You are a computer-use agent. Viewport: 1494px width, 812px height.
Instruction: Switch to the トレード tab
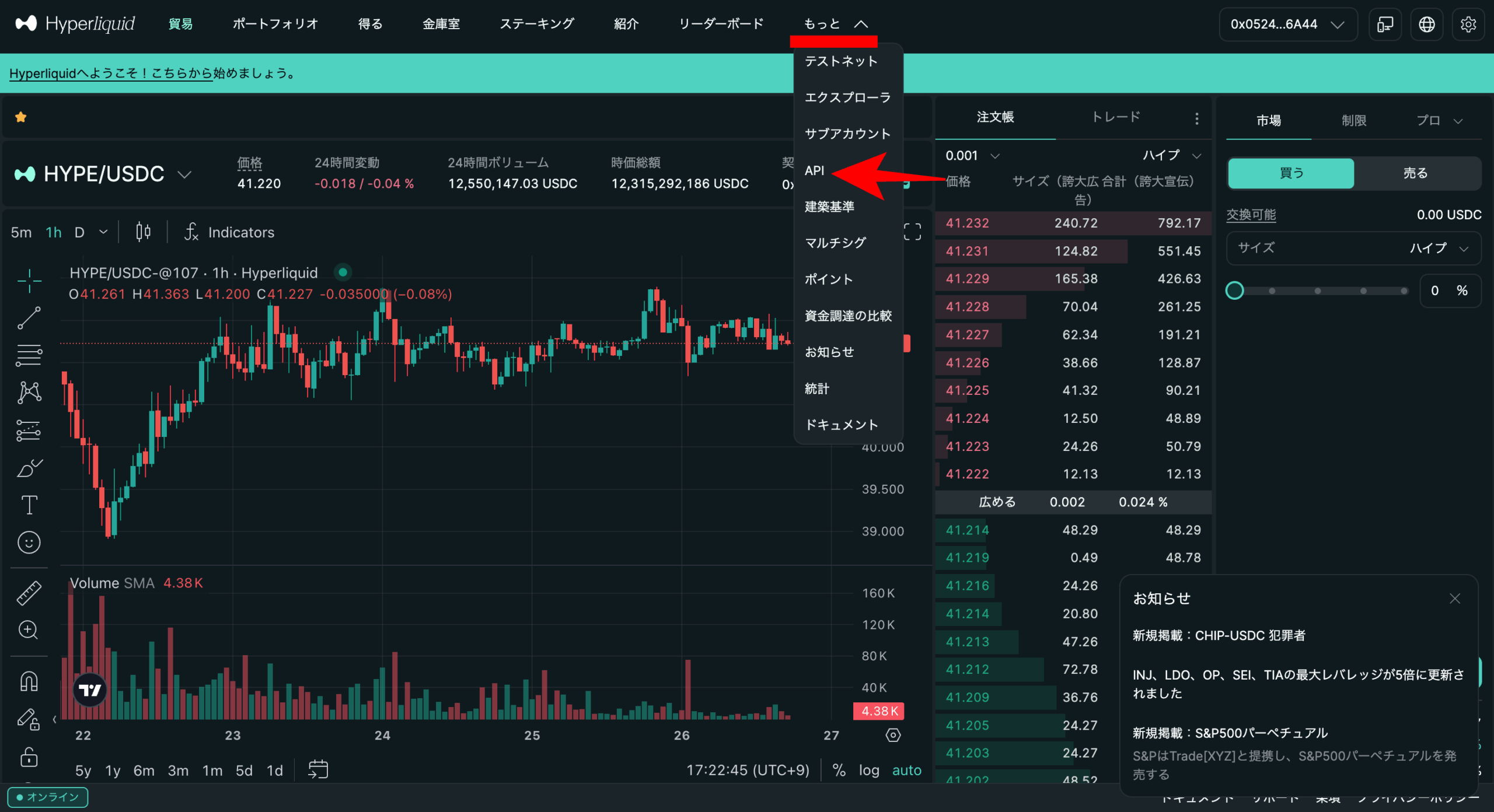[x=1115, y=117]
